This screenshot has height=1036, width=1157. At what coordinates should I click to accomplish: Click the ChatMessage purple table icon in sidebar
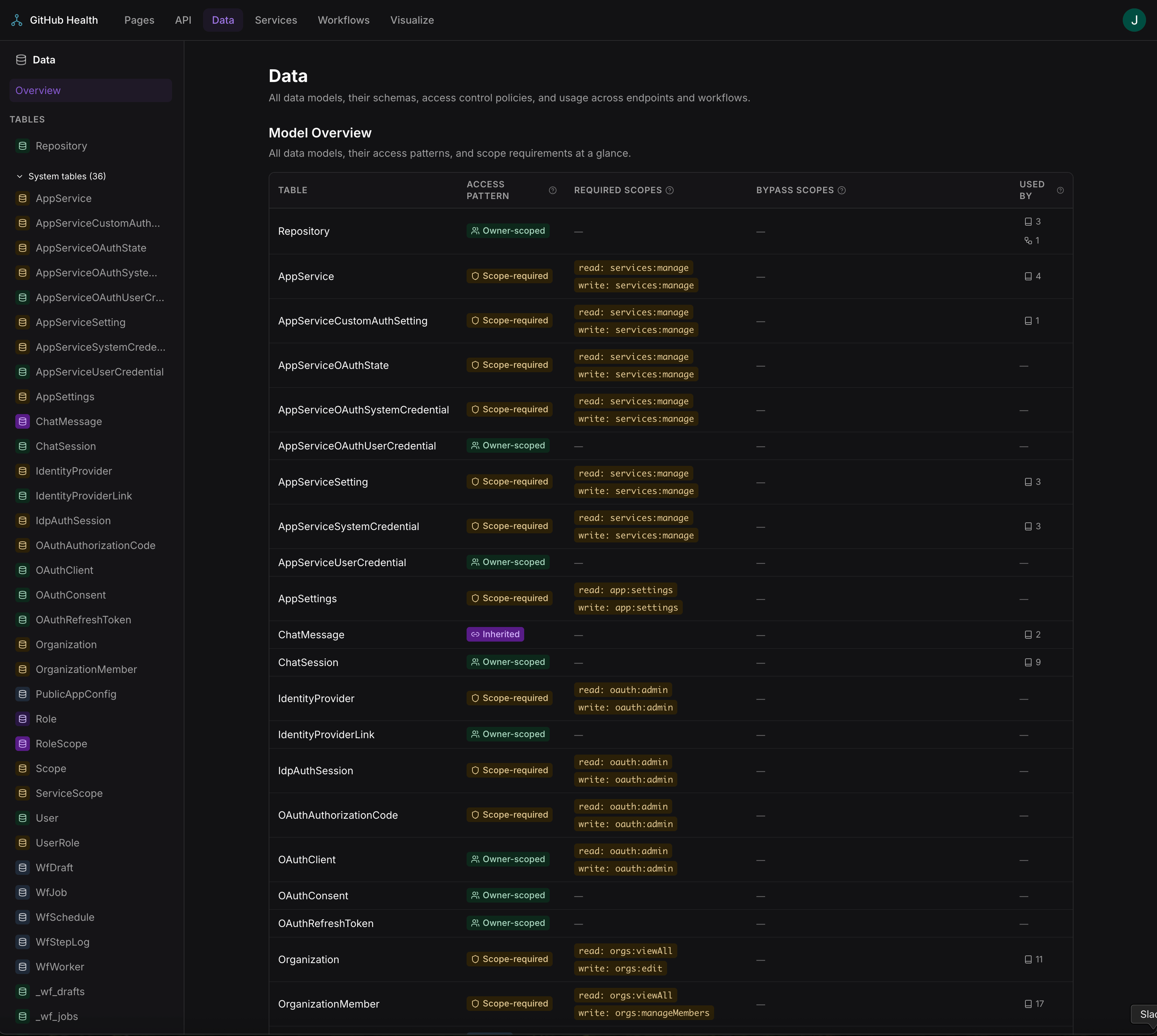point(23,421)
